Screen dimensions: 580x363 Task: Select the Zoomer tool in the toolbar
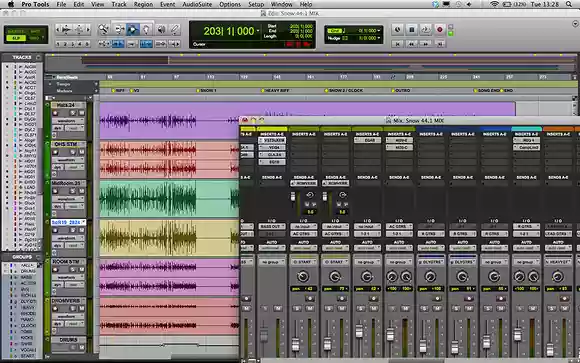pyautogui.click(x=103, y=30)
